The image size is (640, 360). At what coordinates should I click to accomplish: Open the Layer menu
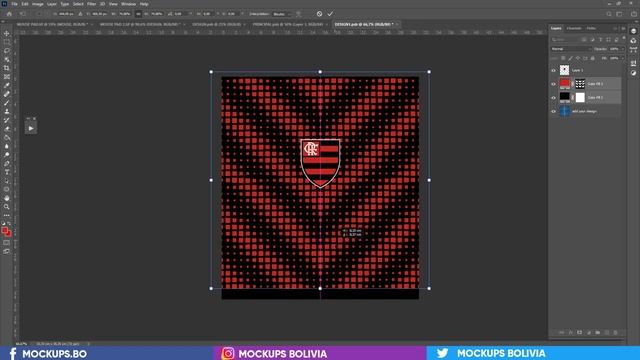click(52, 4)
